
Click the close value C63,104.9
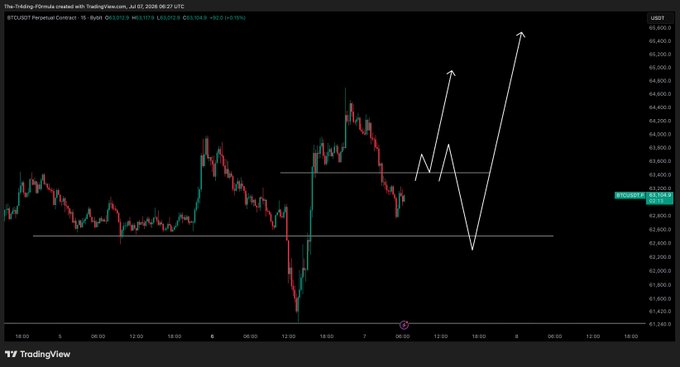[195, 18]
